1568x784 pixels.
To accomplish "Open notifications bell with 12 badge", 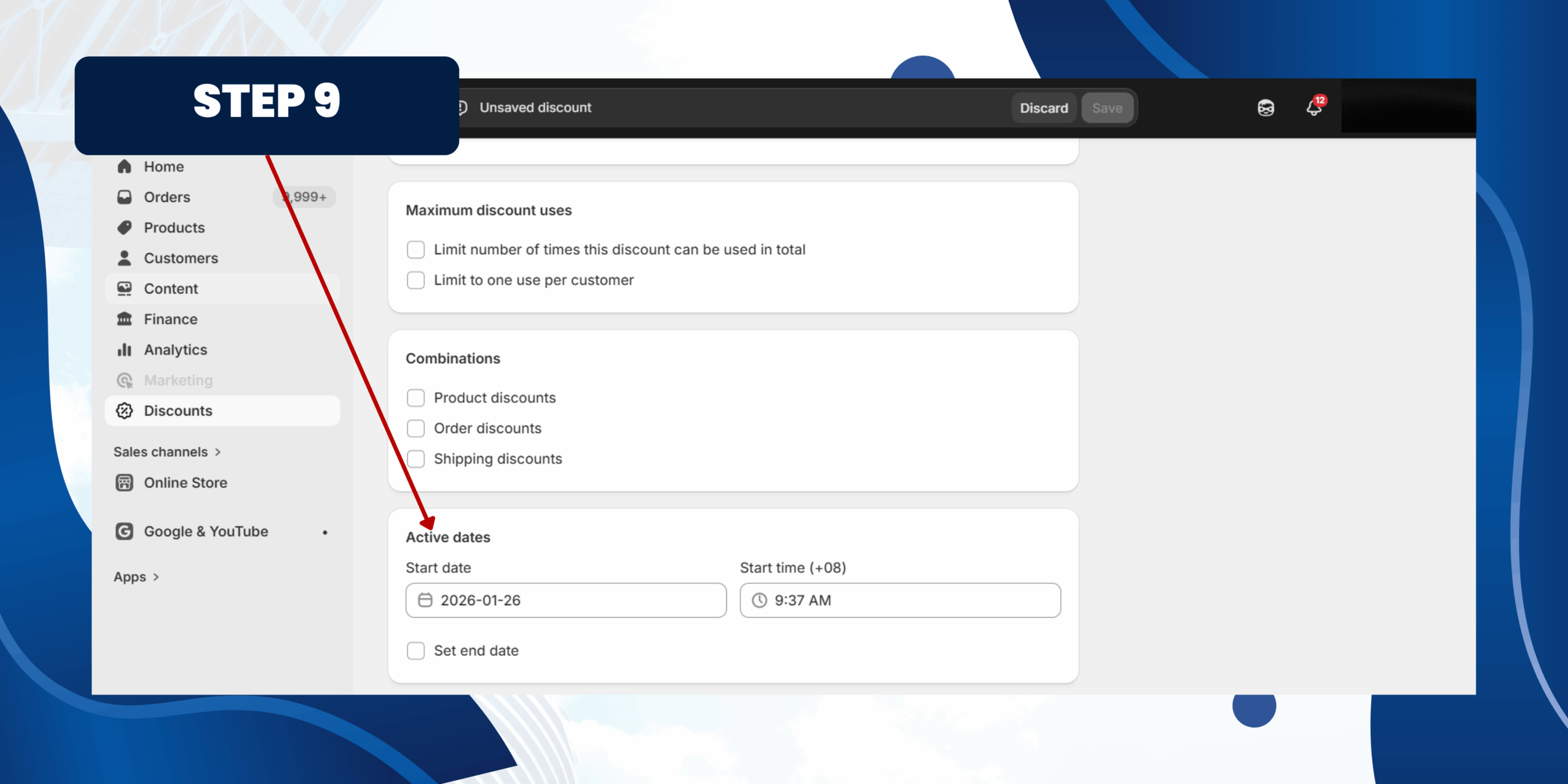I will tap(1314, 108).
